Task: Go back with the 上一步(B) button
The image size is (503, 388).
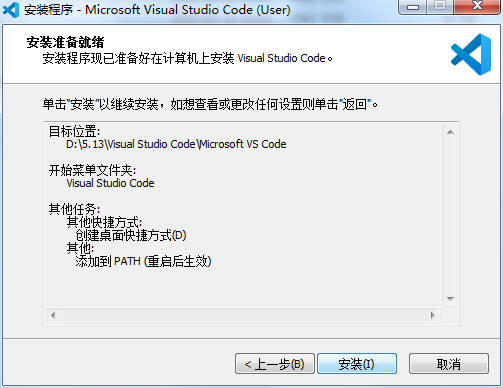Action: pyautogui.click(x=275, y=364)
